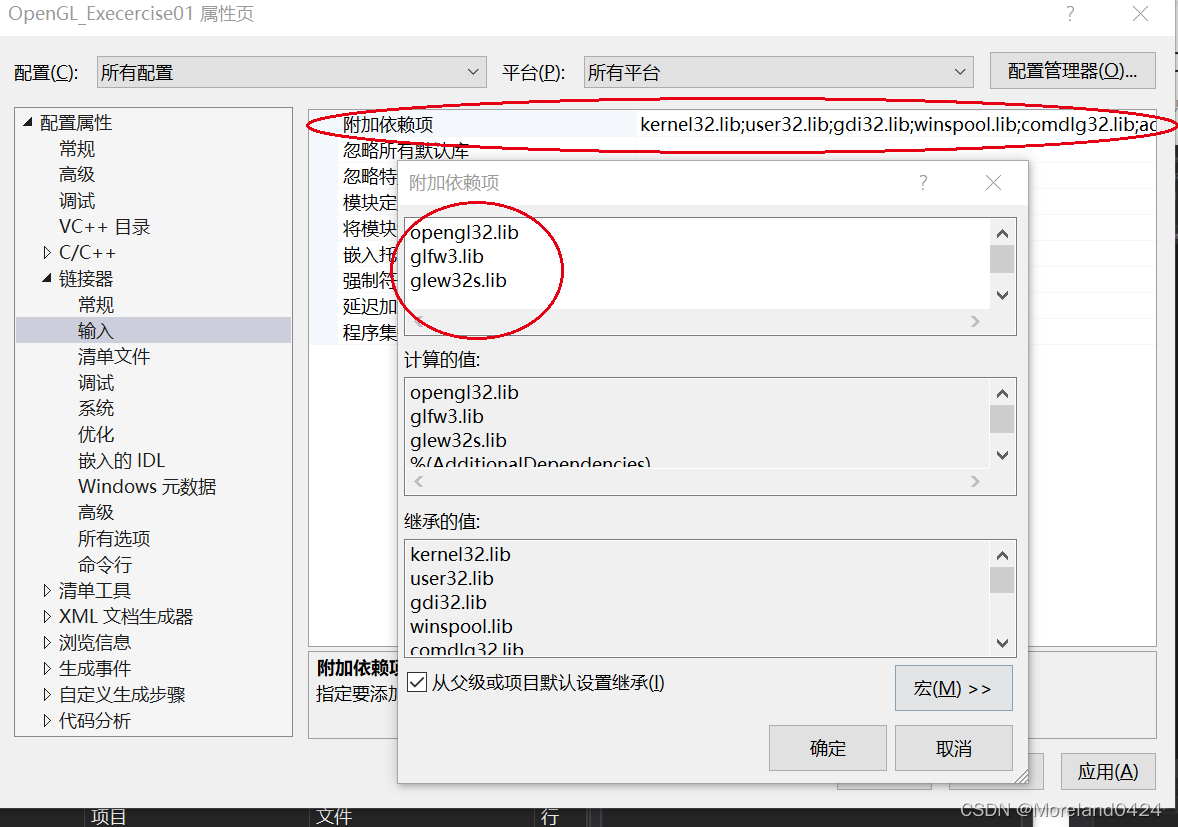Select 命令行 tree item

pos(105,564)
